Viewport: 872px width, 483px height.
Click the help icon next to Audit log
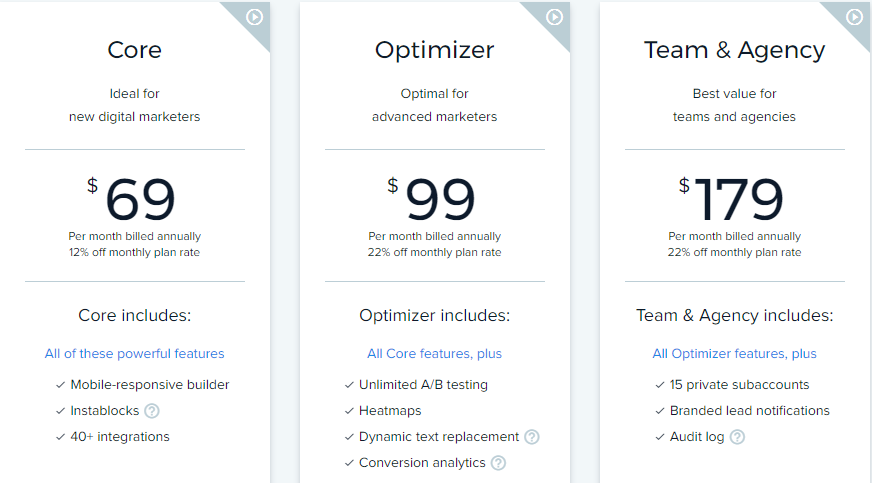[x=737, y=437]
